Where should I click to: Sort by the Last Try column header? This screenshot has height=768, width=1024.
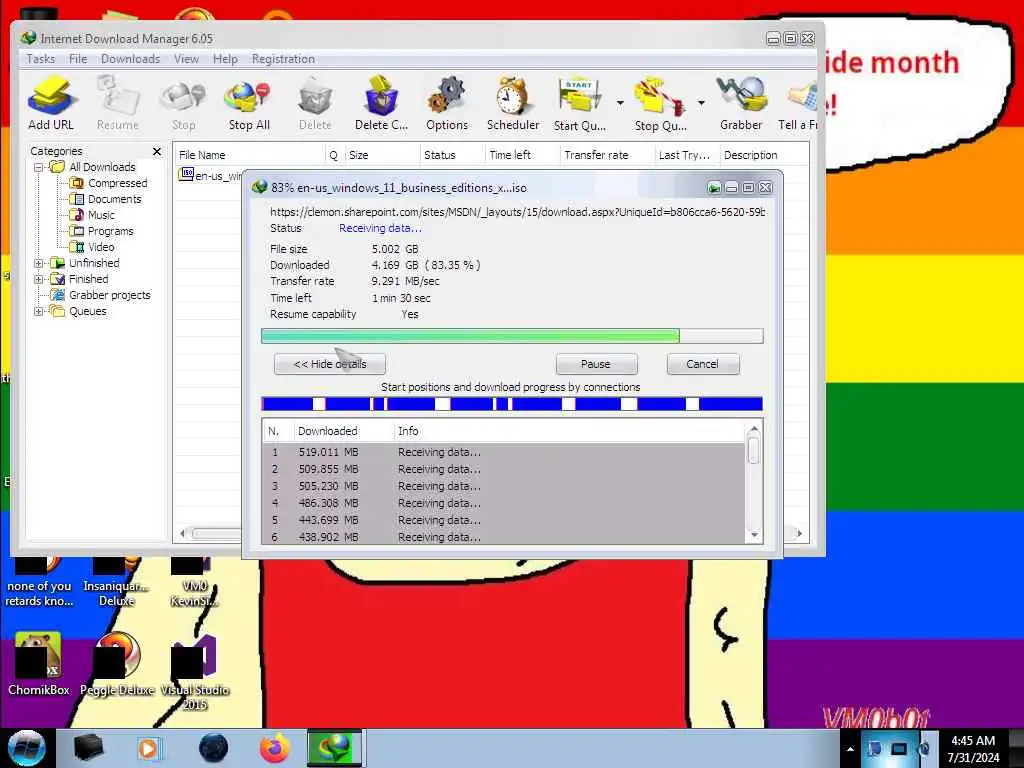[x=686, y=155]
